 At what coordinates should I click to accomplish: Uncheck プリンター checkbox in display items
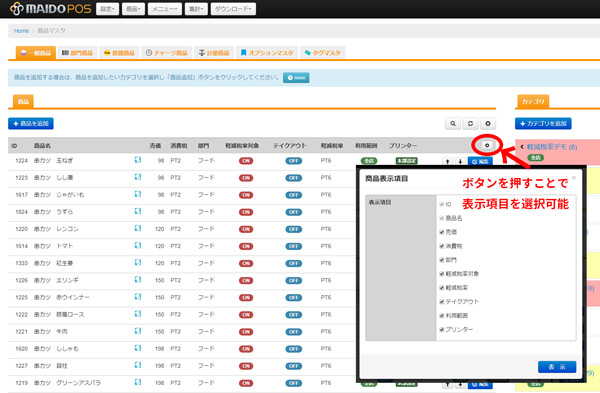442,329
